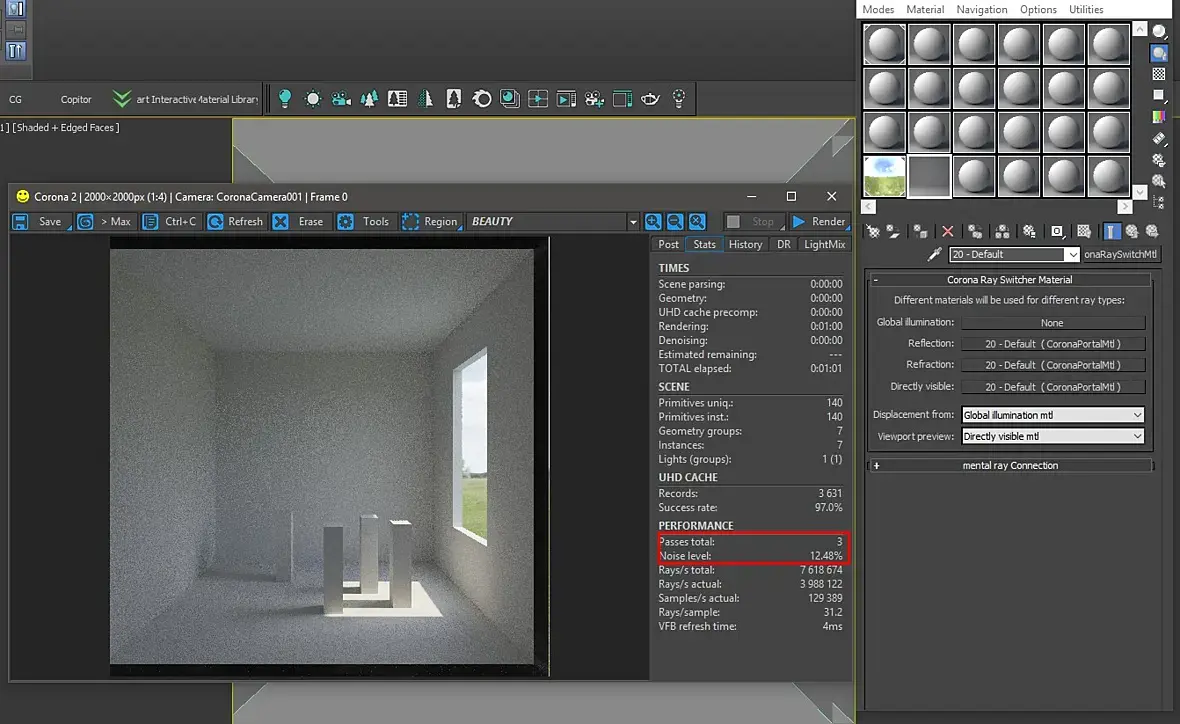Pick material with the eyedropper icon
Screen dimensions: 1180x724
(934, 254)
